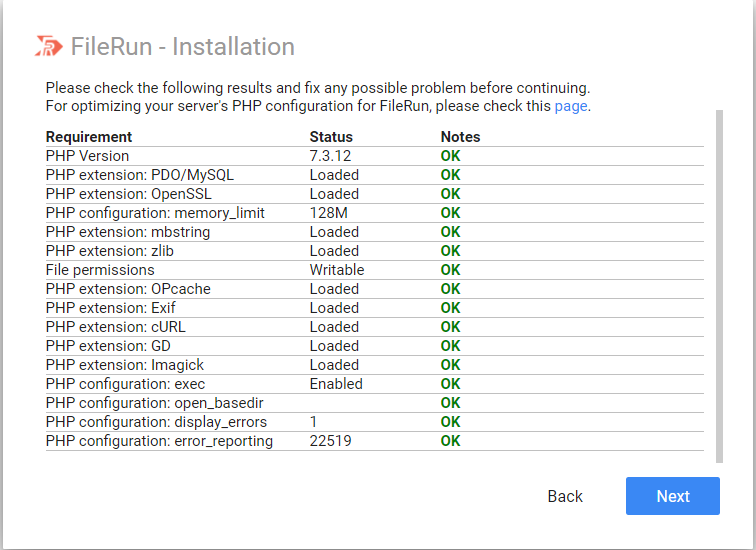The image size is (756, 550).
Task: Click 'PHP configuration: error_reporting' row label
Action: pyautogui.click(x=159, y=441)
